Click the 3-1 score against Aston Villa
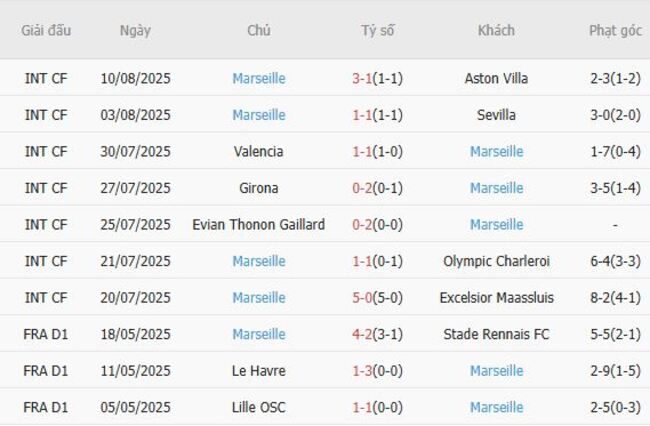 362,78
